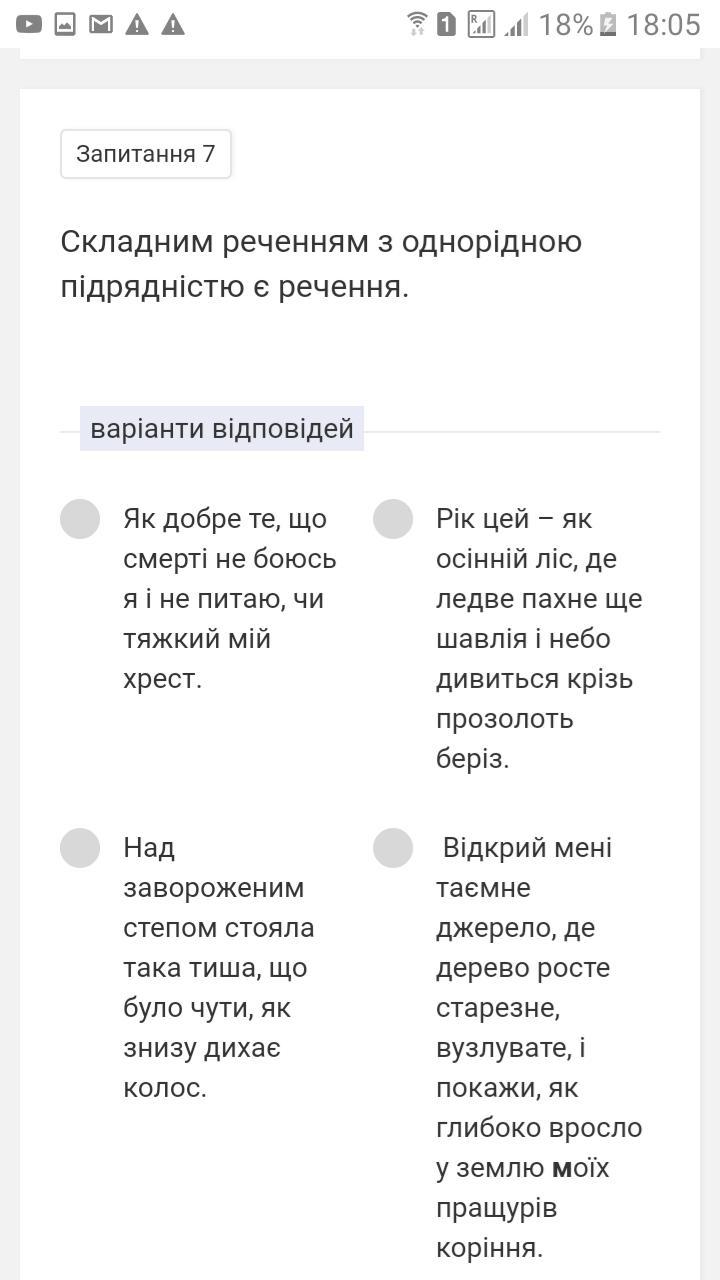Viewport: 720px width, 1280px height.
Task: Tap the mobile signal bars icon
Action: [x=516, y=24]
